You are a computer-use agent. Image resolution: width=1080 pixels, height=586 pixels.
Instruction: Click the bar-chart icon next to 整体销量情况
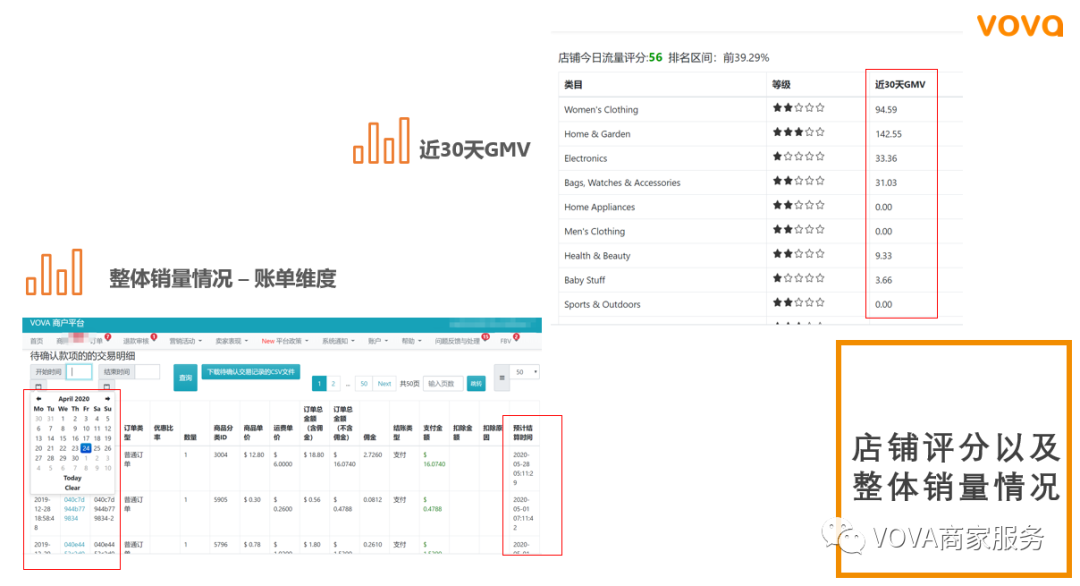pyautogui.click(x=52, y=270)
